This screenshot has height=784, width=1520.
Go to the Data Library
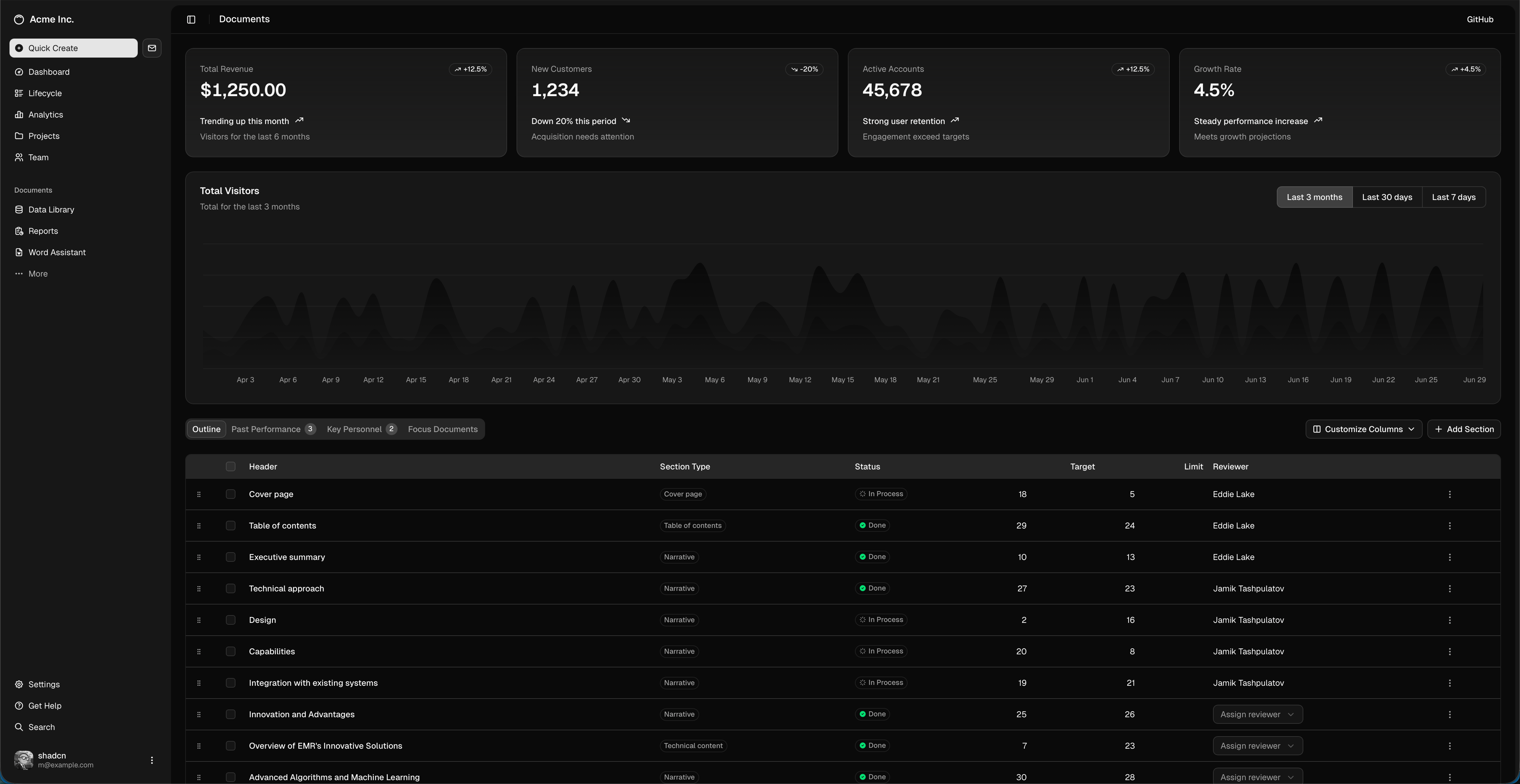coord(51,209)
